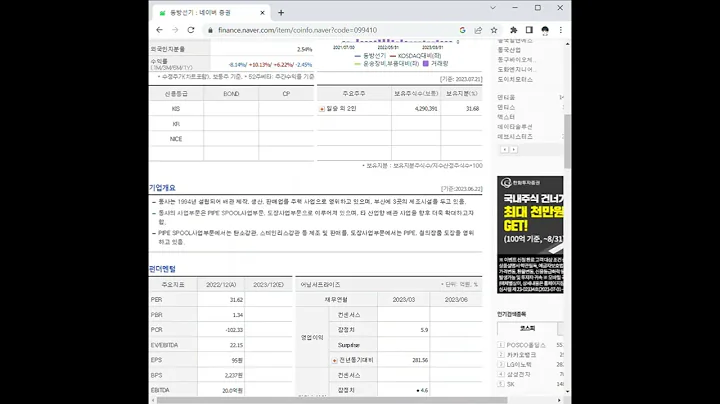Expand the major shareholder row plus icon
720x404 pixels.
coord(322,109)
